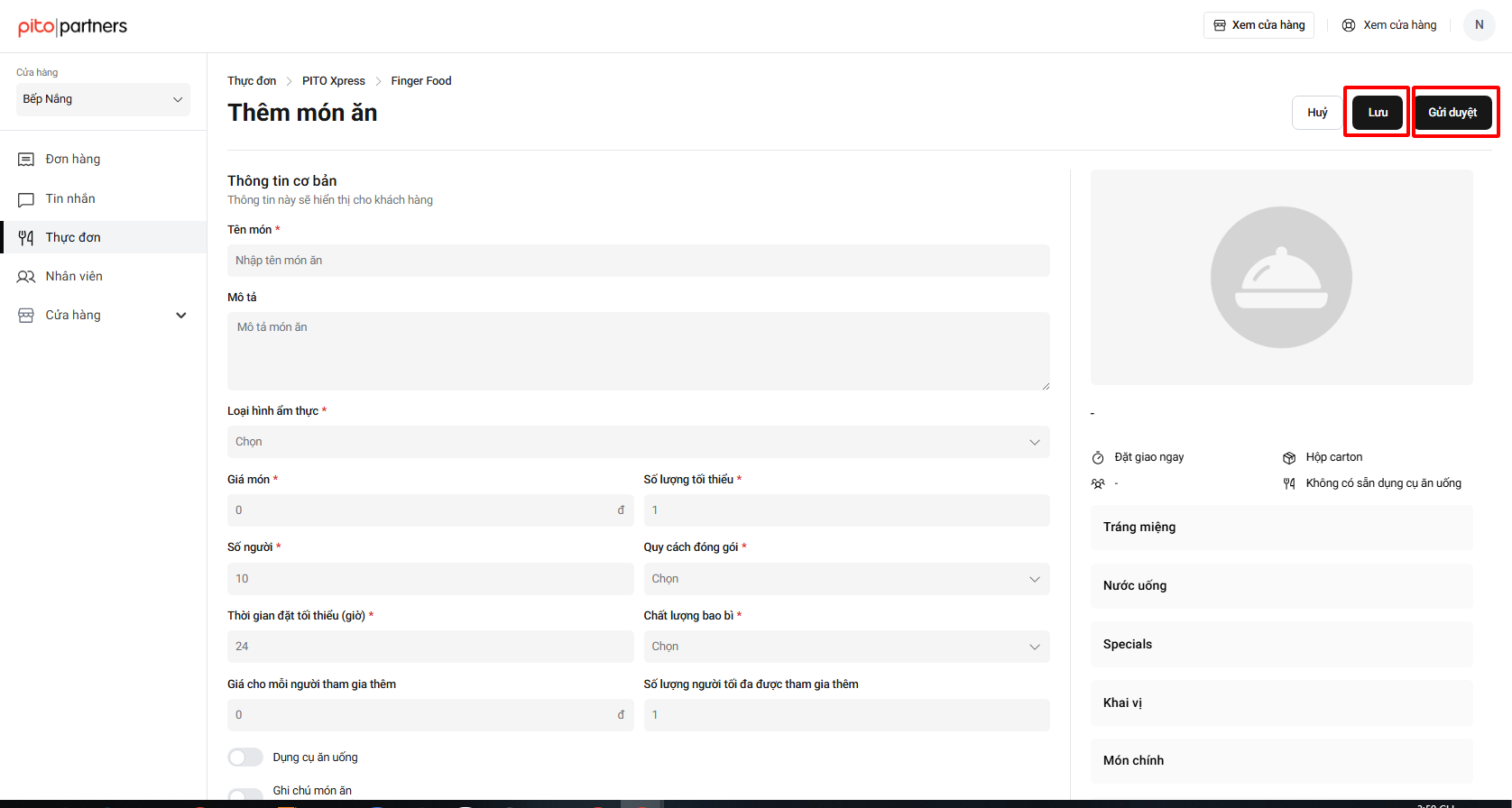
Task: Open the N user avatar menu
Action: click(1480, 25)
